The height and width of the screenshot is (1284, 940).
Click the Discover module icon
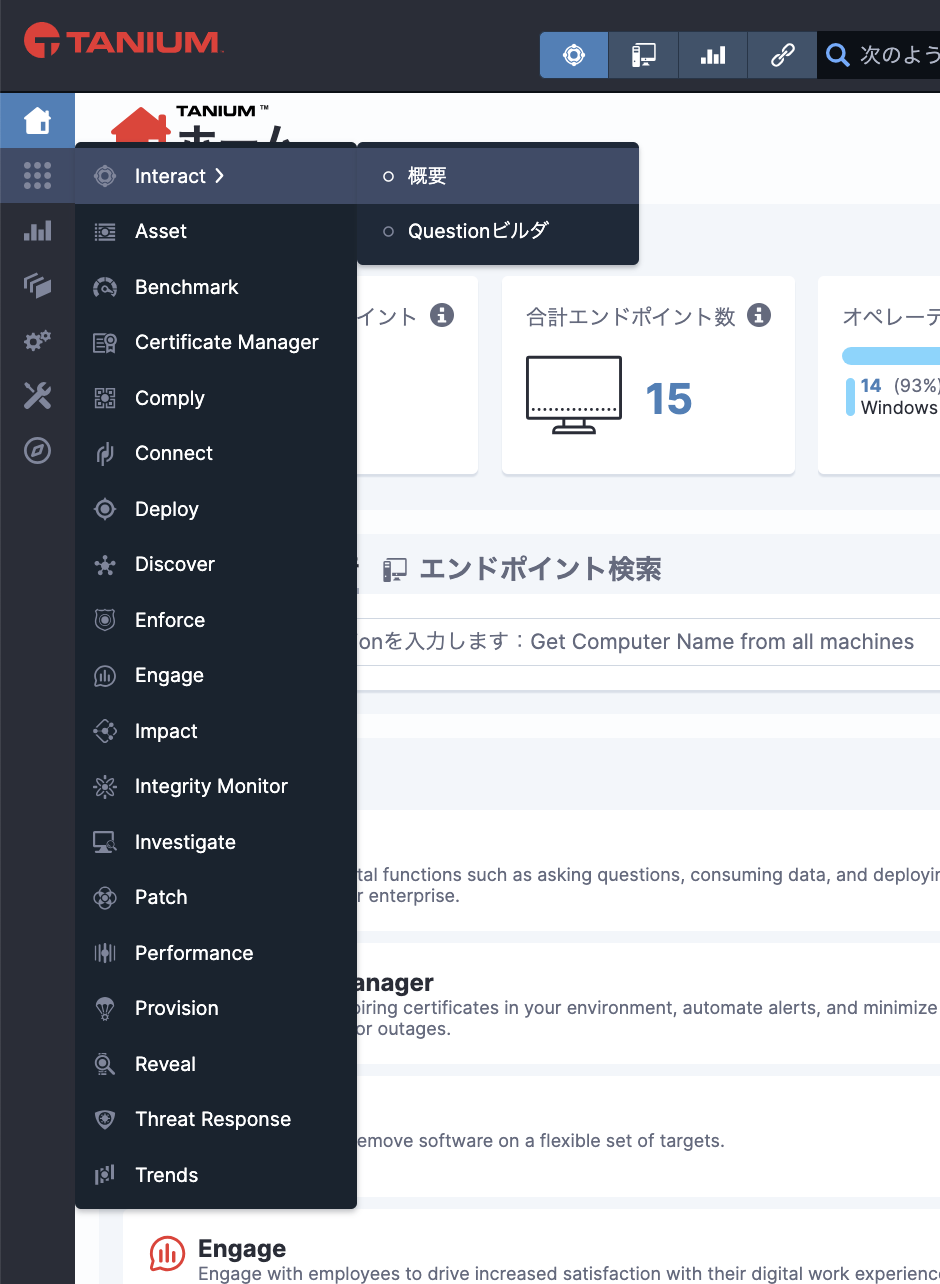click(x=105, y=564)
